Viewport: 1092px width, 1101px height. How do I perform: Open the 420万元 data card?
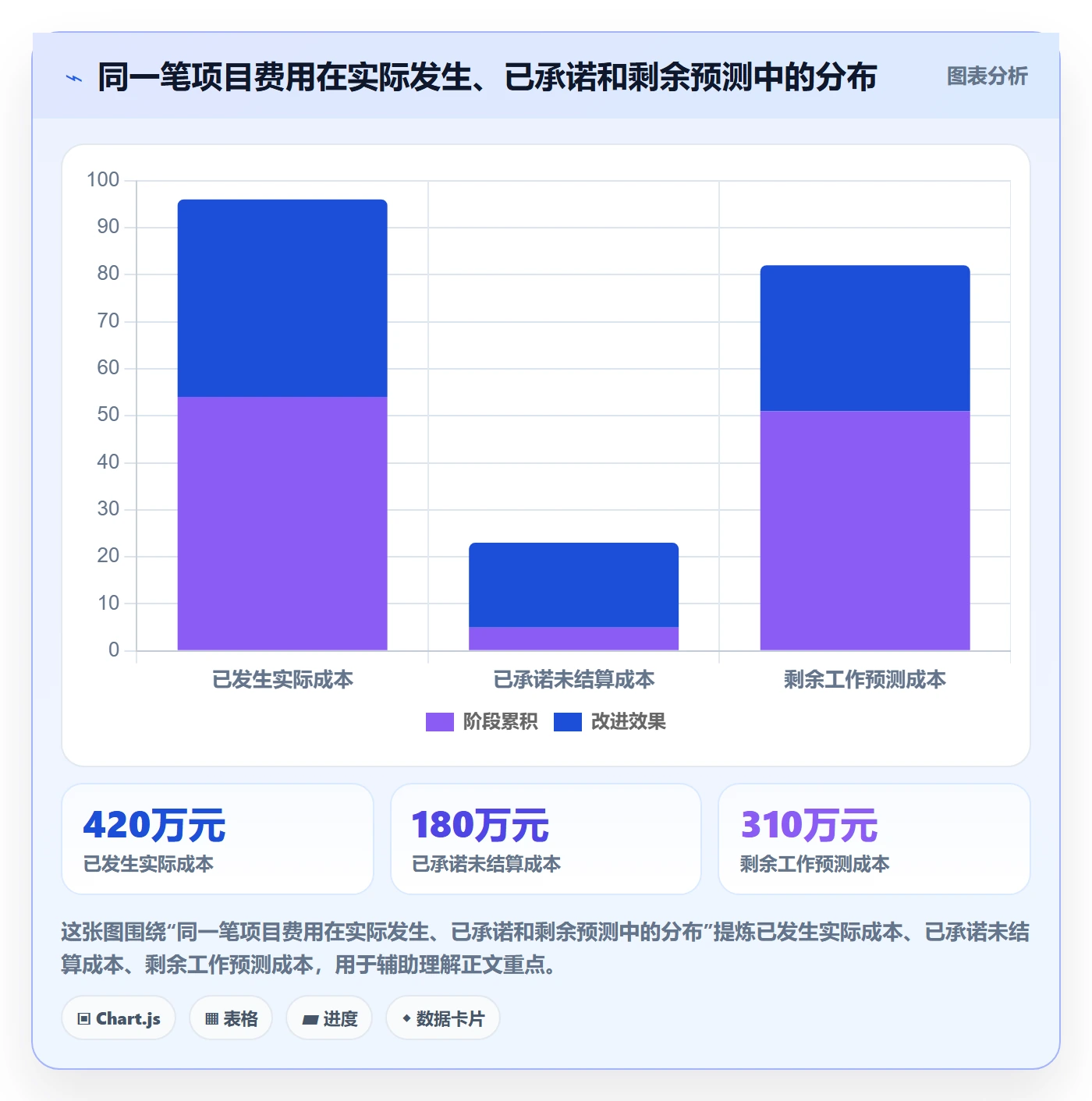click(218, 839)
